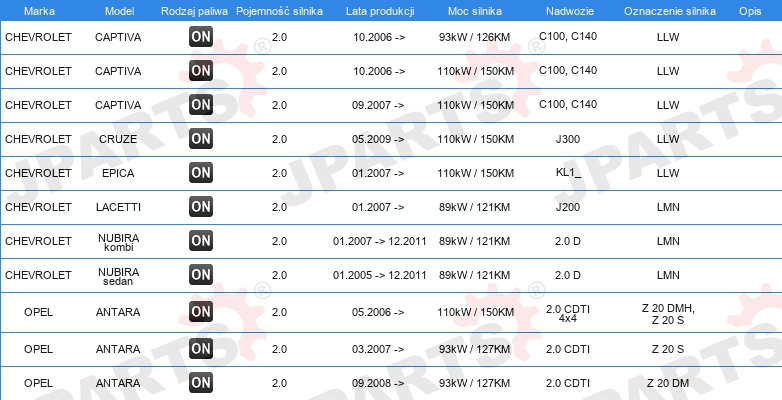Click the Opis column header
The height and width of the screenshot is (400, 782).
[x=750, y=11]
